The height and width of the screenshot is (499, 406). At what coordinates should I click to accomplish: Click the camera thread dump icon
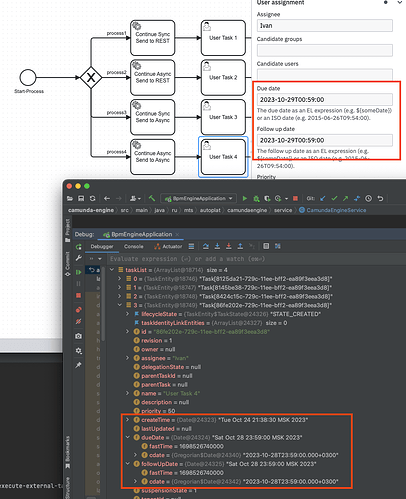(x=78, y=336)
